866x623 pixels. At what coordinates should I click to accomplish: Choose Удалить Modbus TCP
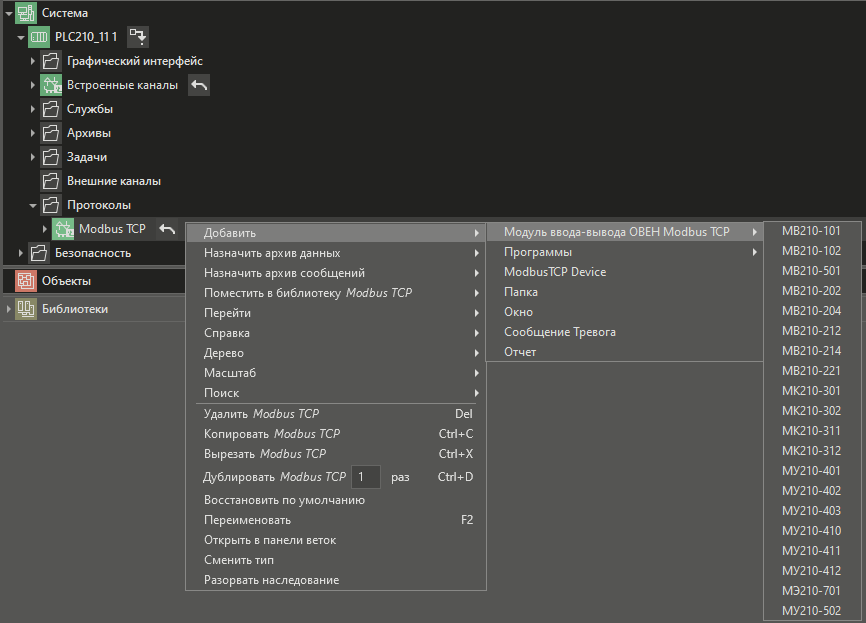[336, 414]
